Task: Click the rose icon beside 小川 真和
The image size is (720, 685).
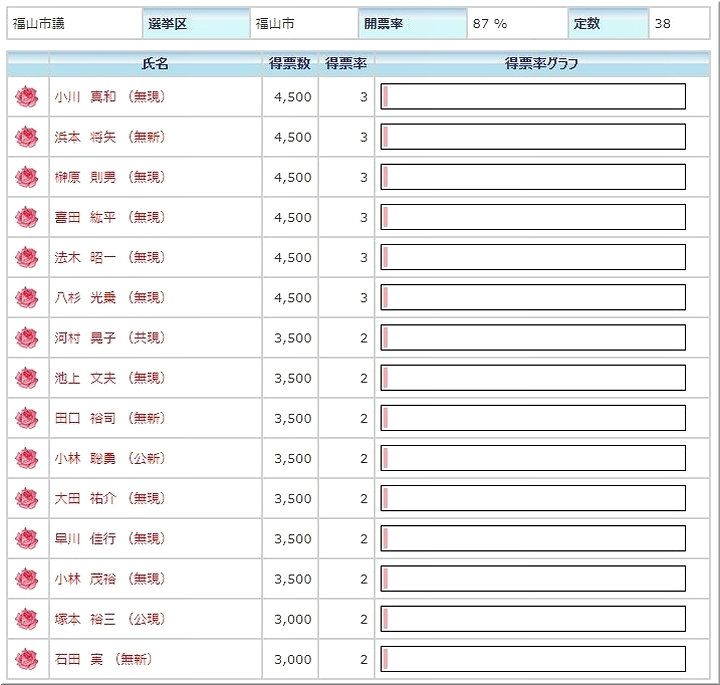Action: 27,97
